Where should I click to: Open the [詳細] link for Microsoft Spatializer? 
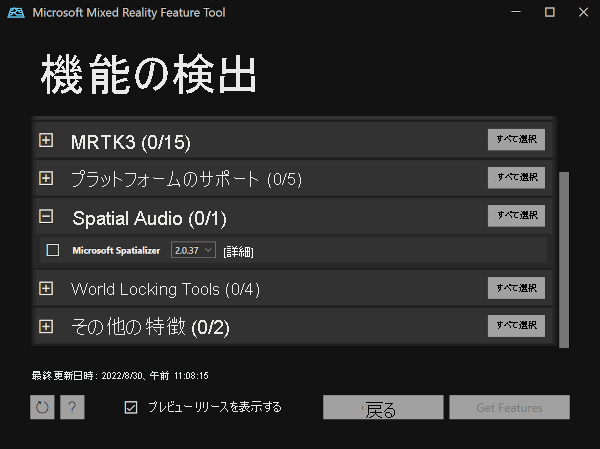coord(238,251)
